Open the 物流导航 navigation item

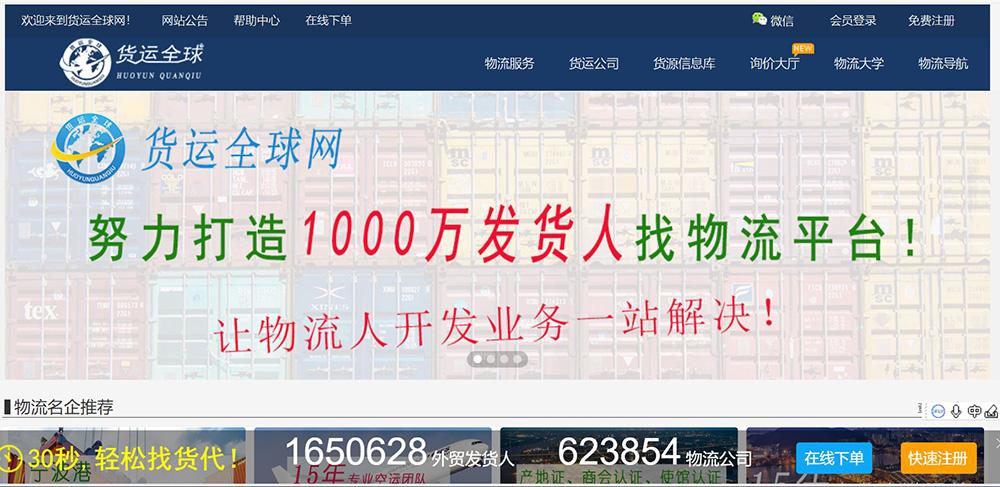(x=943, y=64)
